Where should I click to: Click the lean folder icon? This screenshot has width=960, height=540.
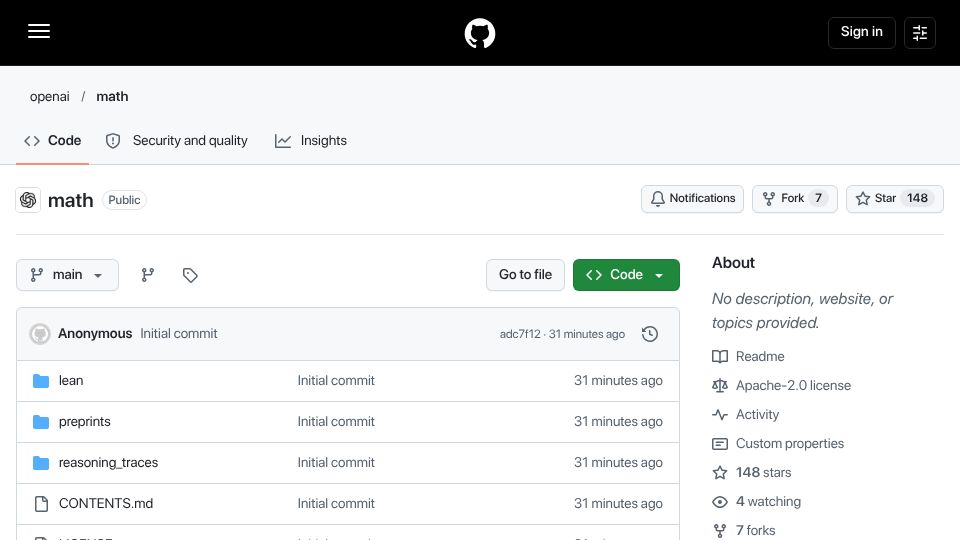[41, 381]
